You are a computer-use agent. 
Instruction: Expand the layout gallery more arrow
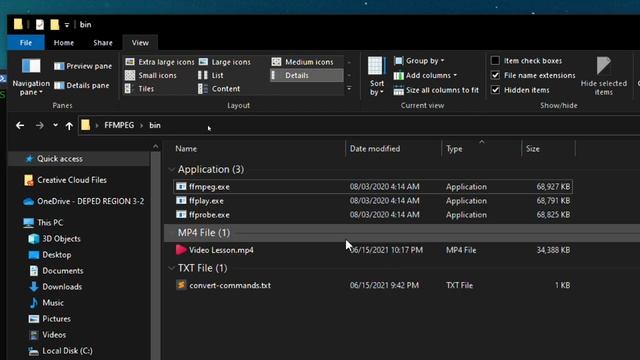pos(349,89)
